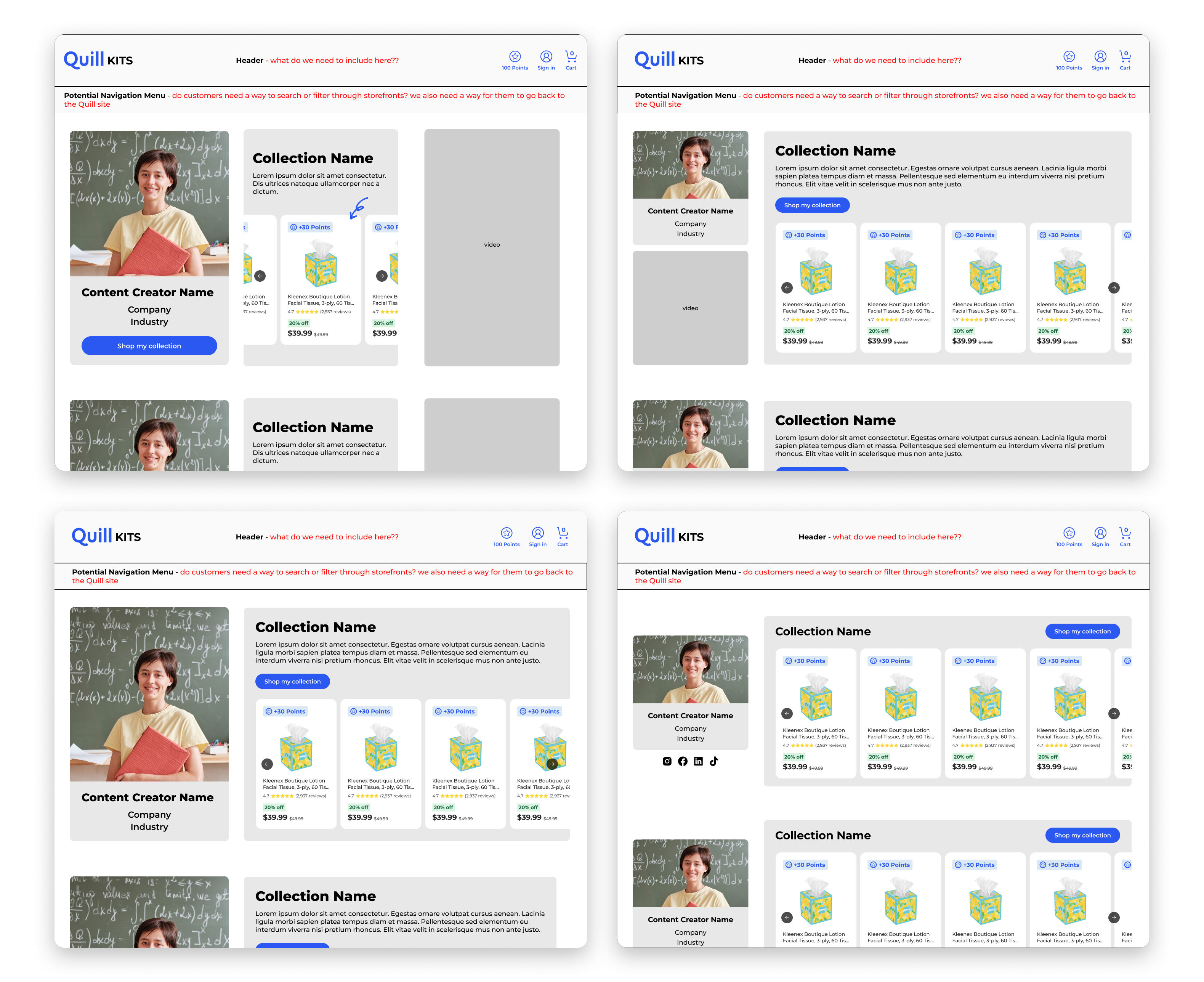
Task: Click the creator photo above the social media icons
Action: [x=690, y=669]
